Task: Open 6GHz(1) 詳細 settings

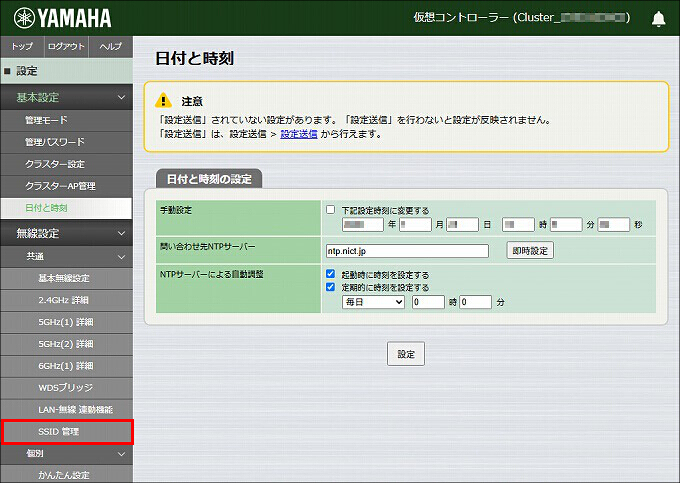Action: point(66,366)
